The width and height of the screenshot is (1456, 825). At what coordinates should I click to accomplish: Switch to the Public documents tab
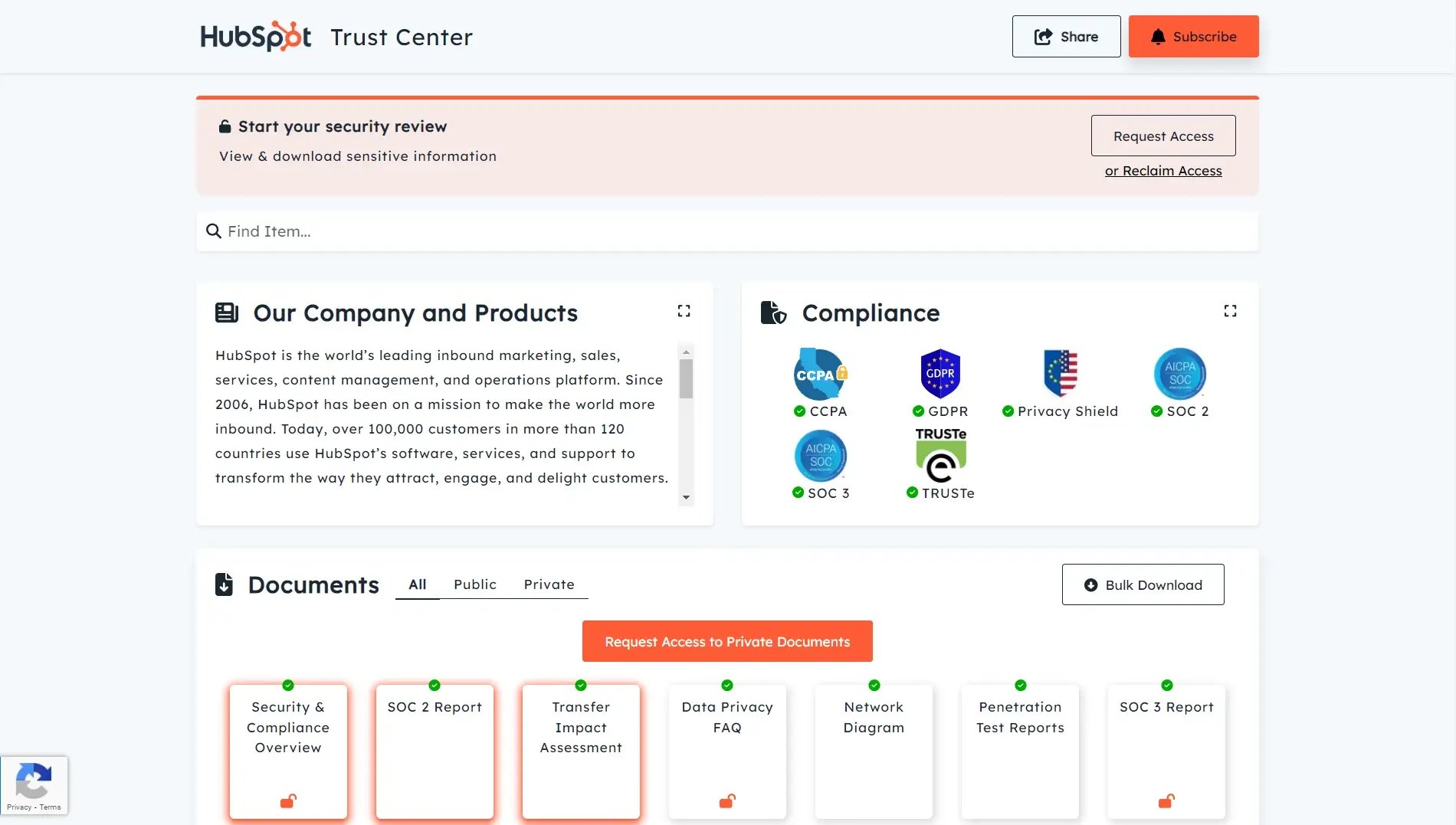(475, 584)
